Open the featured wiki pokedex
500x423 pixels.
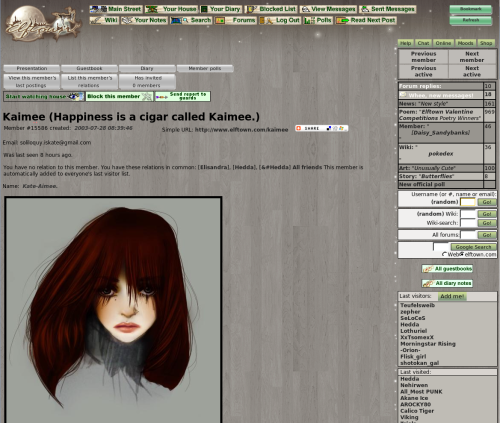pos(441,154)
